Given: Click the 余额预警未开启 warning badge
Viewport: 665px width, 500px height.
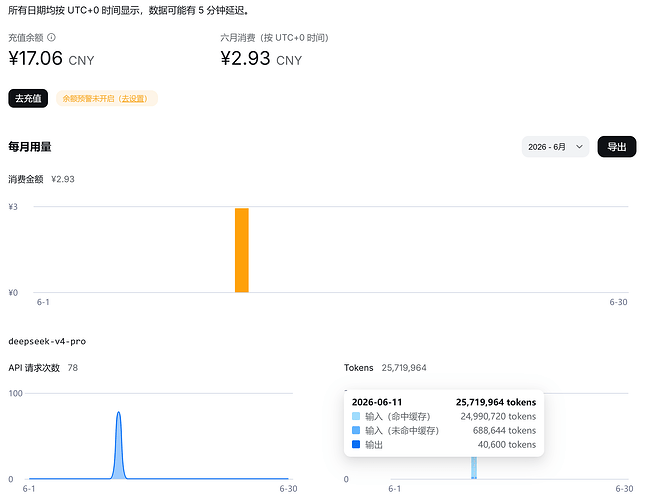Looking at the screenshot, I should click(x=107, y=98).
